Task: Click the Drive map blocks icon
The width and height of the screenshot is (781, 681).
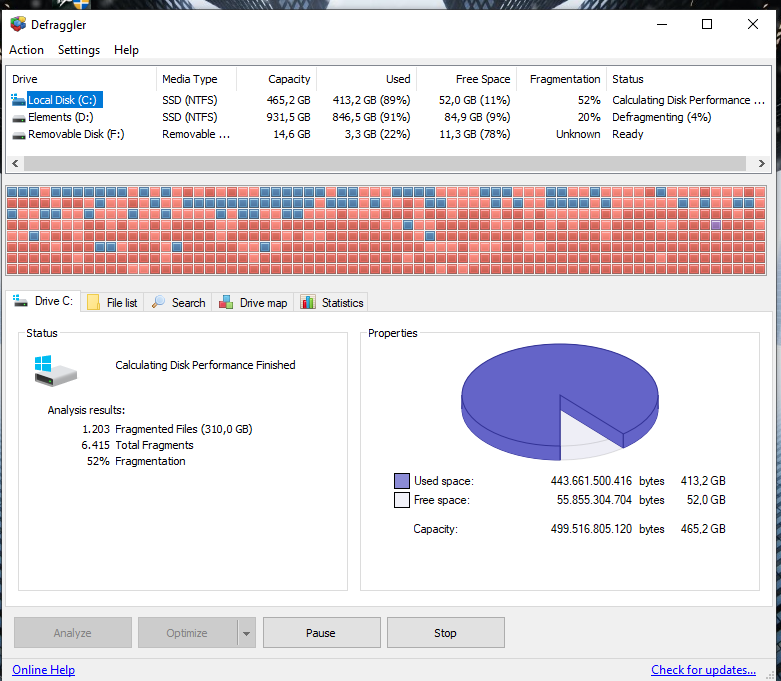Action: (226, 302)
